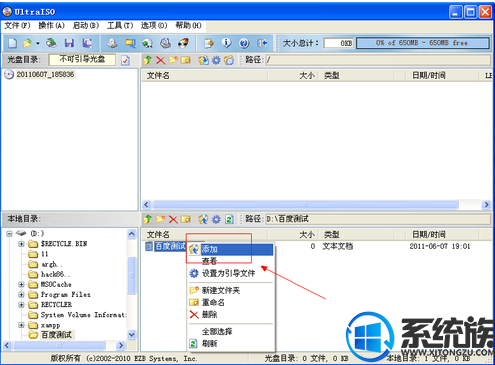Open the 文件(F) menu
Screen dimensions: 495x365
(x=17, y=26)
